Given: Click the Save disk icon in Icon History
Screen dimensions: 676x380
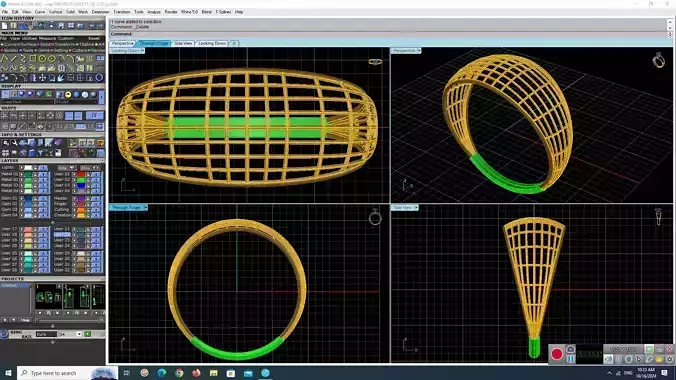Looking at the screenshot, I should coord(61,26).
